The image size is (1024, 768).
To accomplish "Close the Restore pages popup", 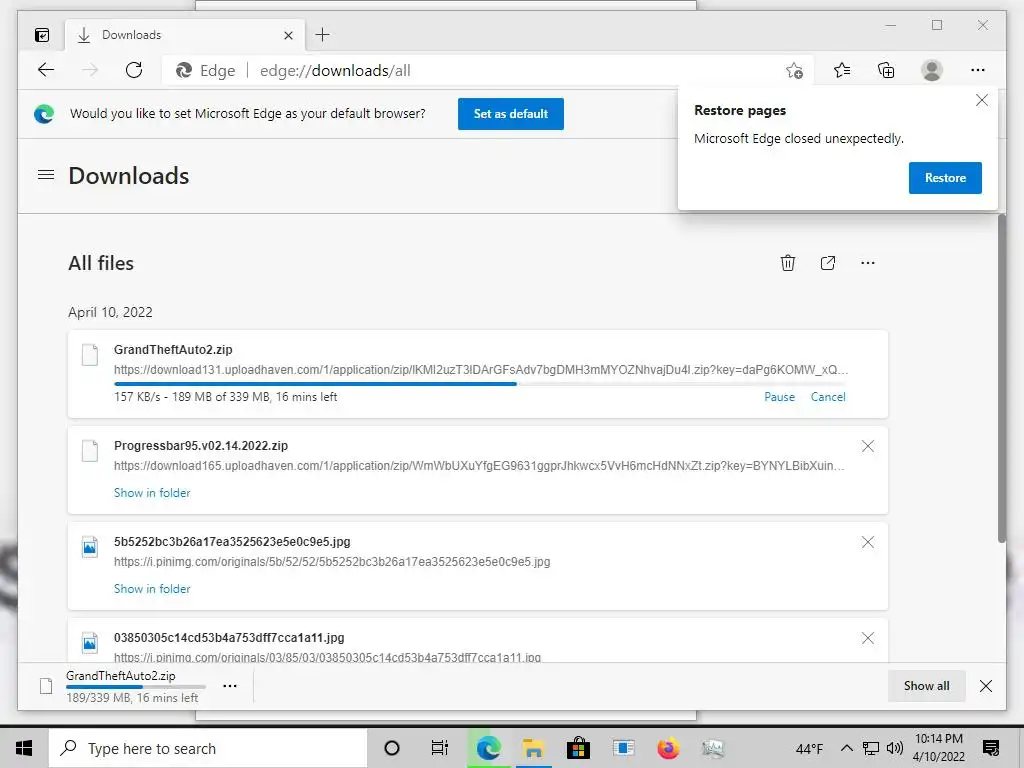I will click(x=982, y=100).
